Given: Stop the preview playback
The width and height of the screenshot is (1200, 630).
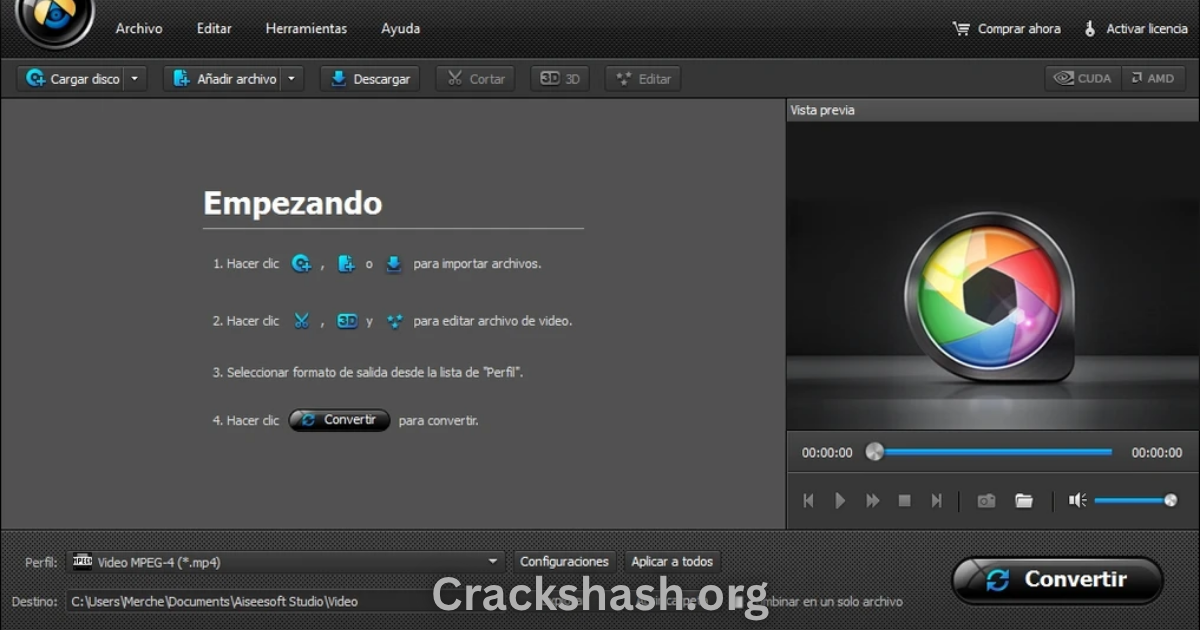Looking at the screenshot, I should click(904, 500).
